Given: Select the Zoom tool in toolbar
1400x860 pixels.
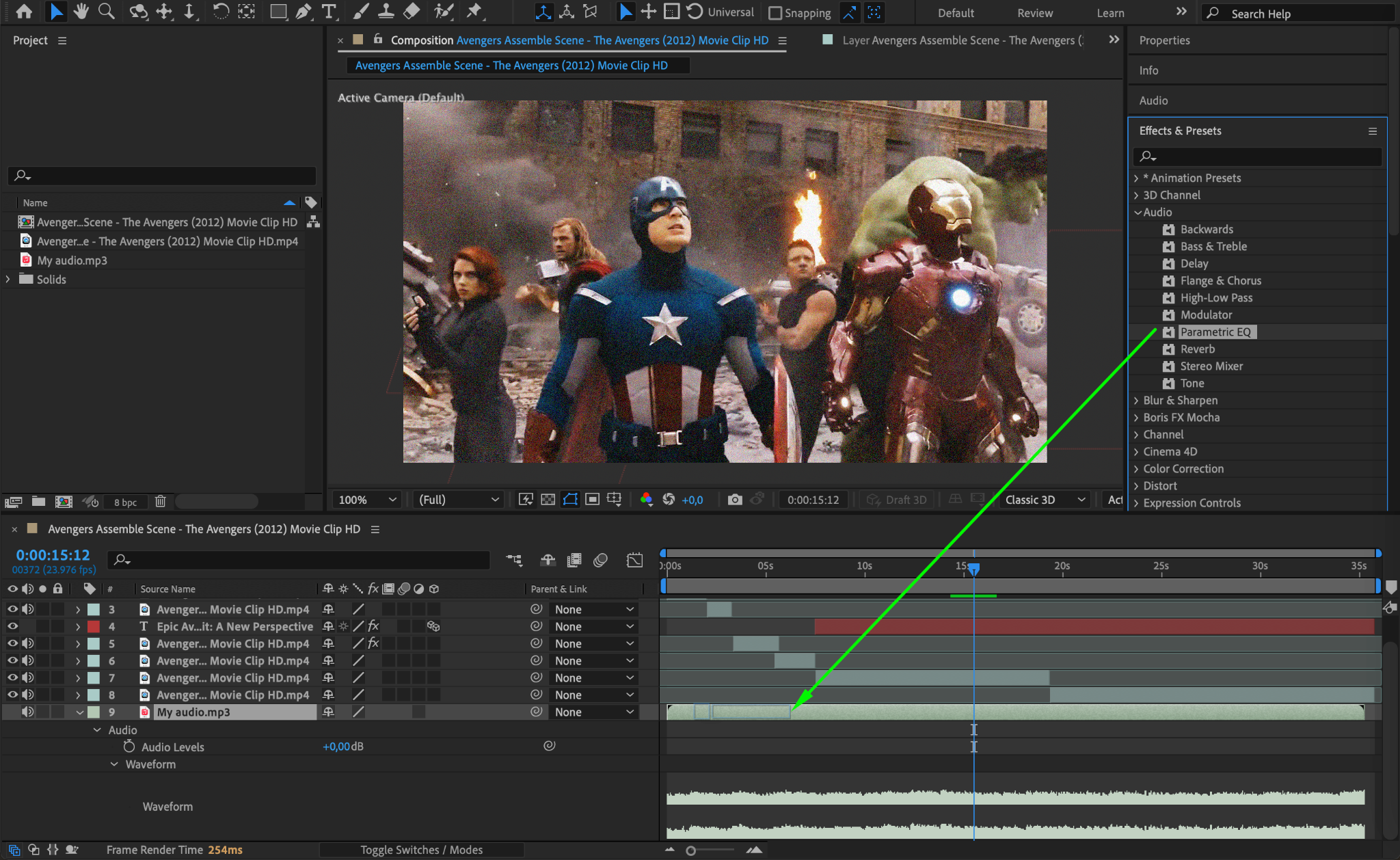Looking at the screenshot, I should (106, 11).
